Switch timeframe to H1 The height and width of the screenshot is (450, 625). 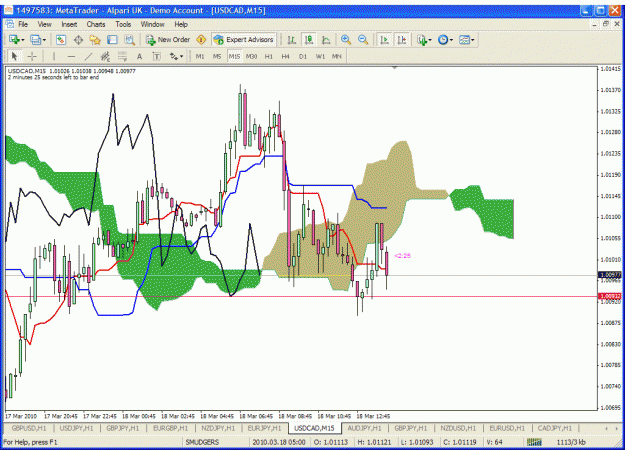[x=269, y=56]
